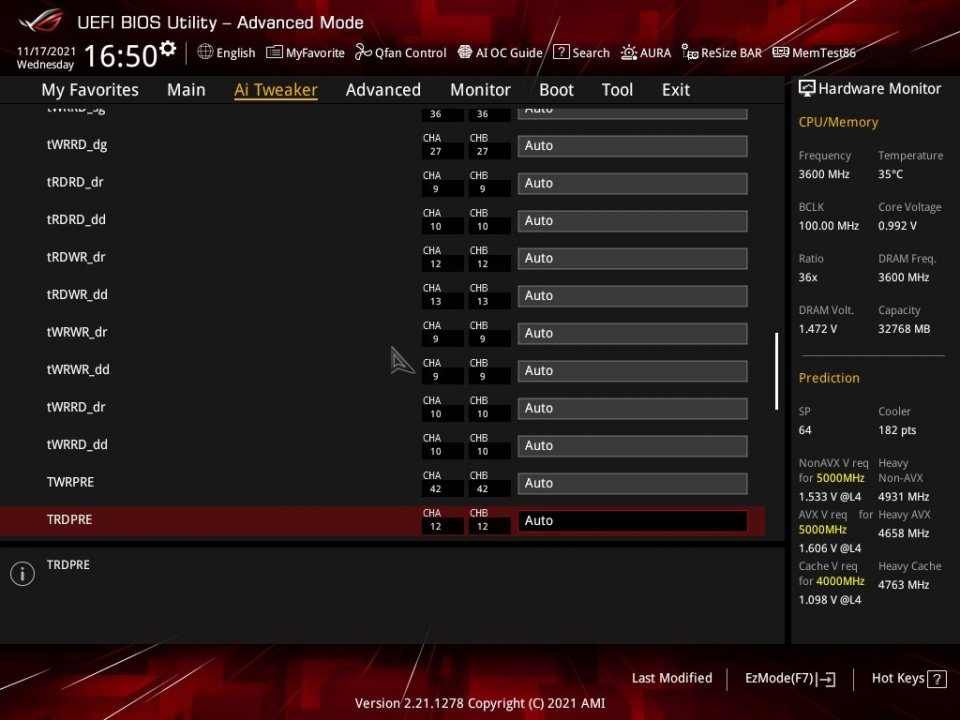
Task: Select TWRPRE Auto value field
Action: 632,483
